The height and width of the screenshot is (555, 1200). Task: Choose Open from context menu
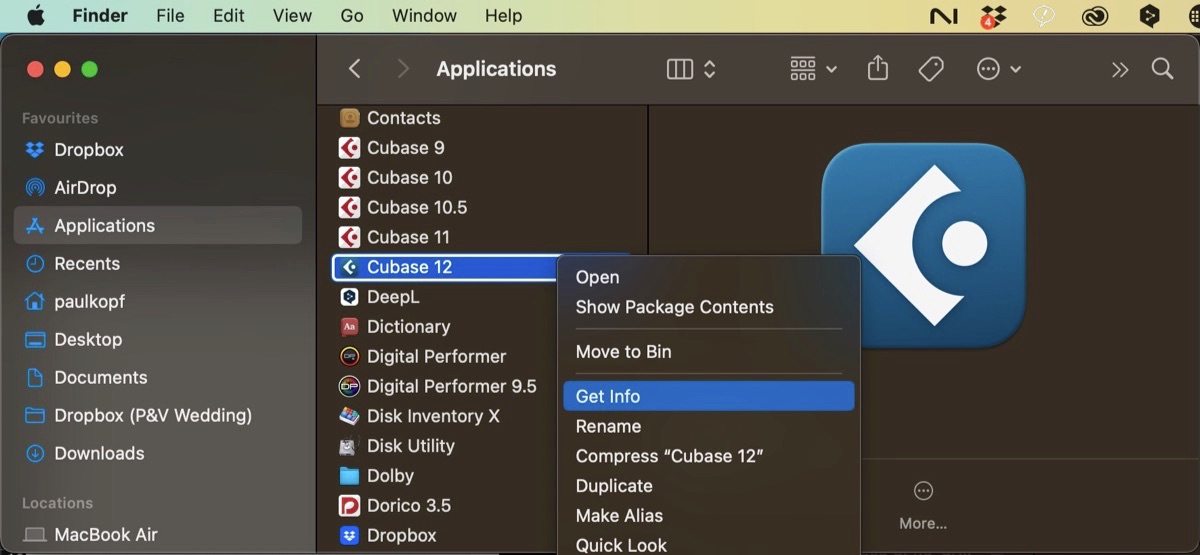[708, 277]
